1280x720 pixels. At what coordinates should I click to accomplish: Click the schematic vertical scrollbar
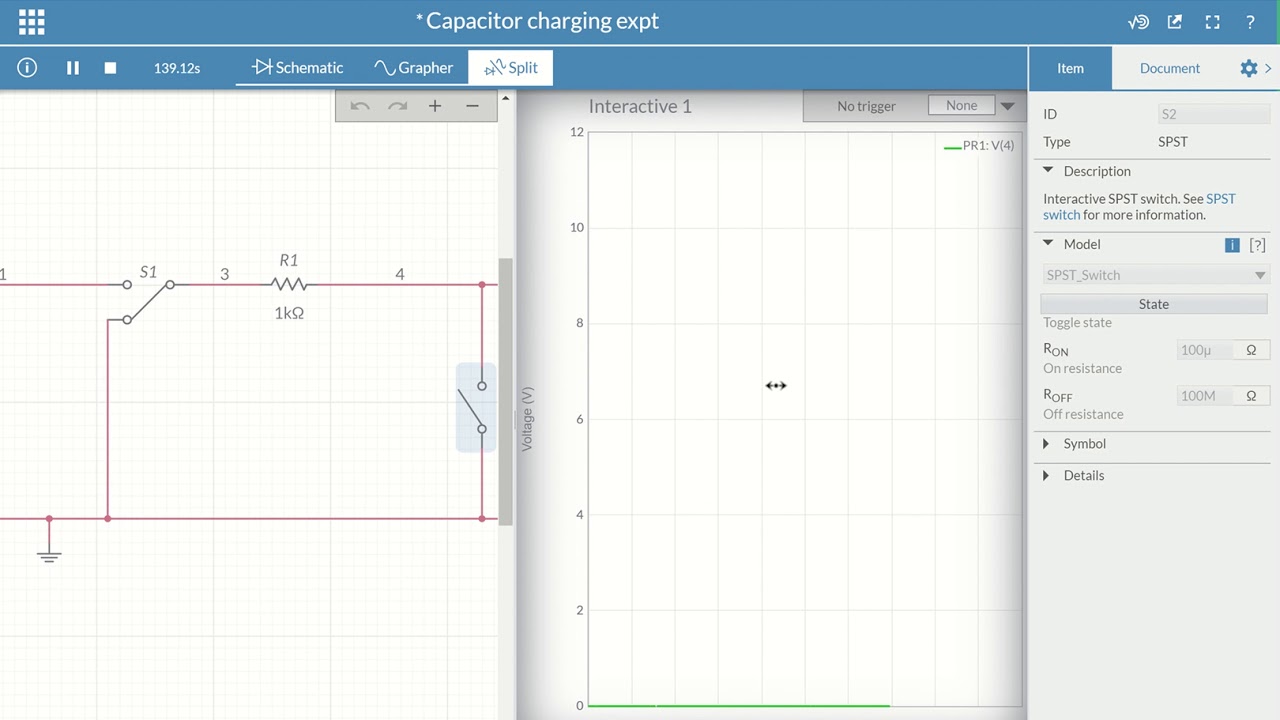tap(506, 390)
